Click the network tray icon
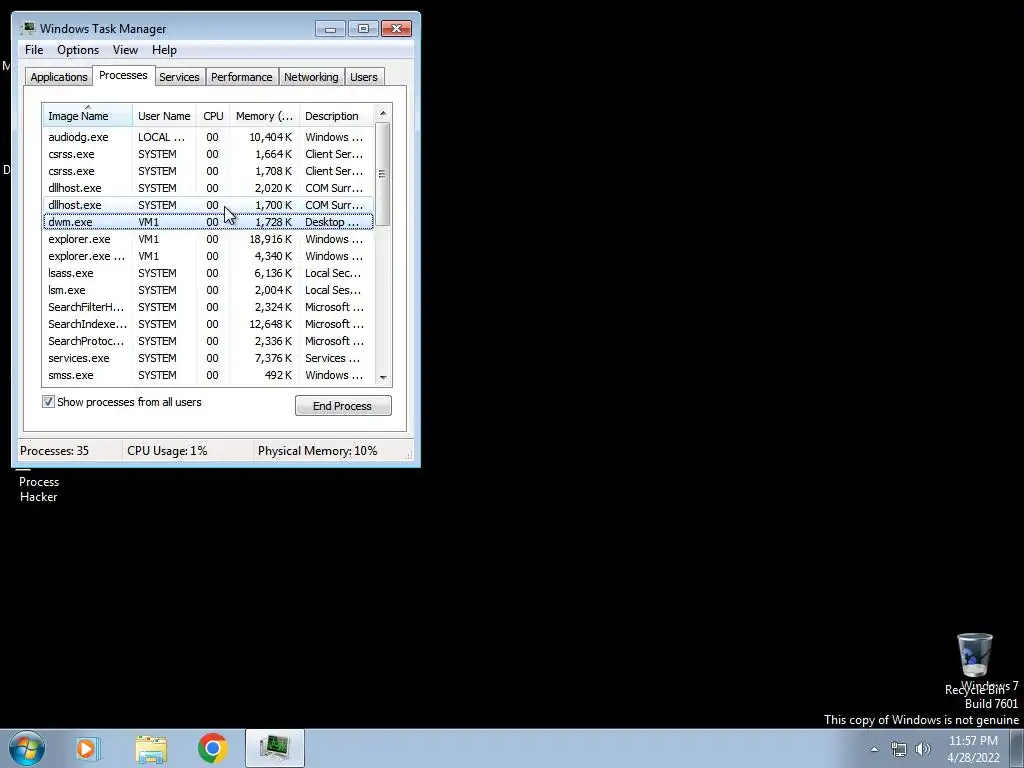The height and width of the screenshot is (768, 1024). 899,749
